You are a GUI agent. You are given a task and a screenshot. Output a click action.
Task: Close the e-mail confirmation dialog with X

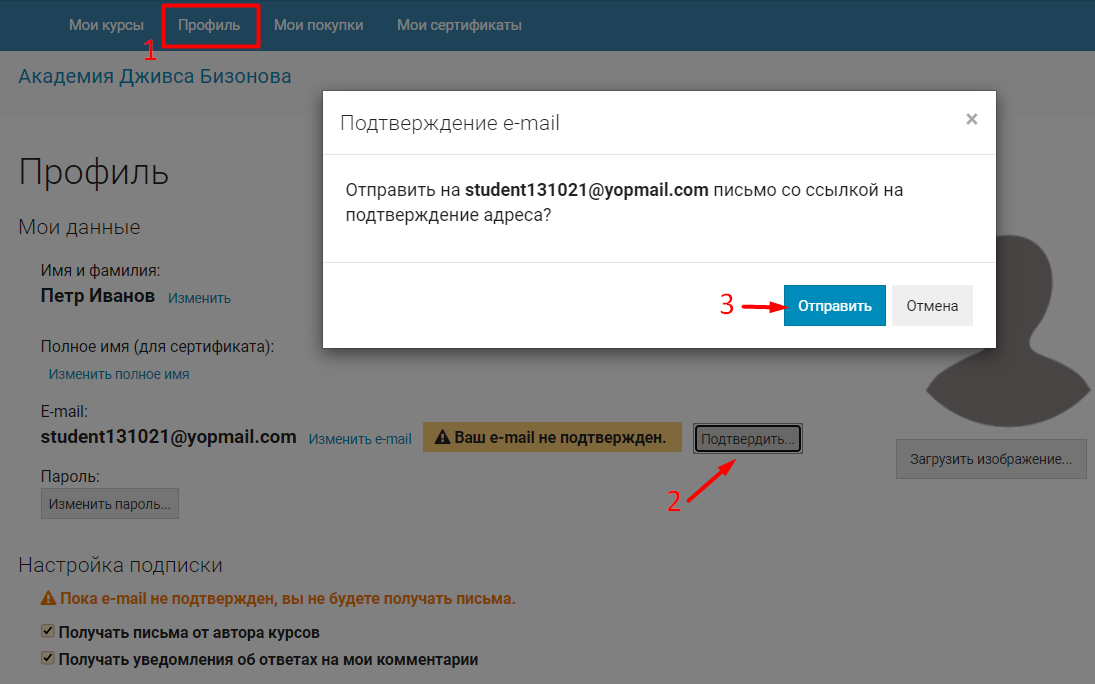point(971,119)
